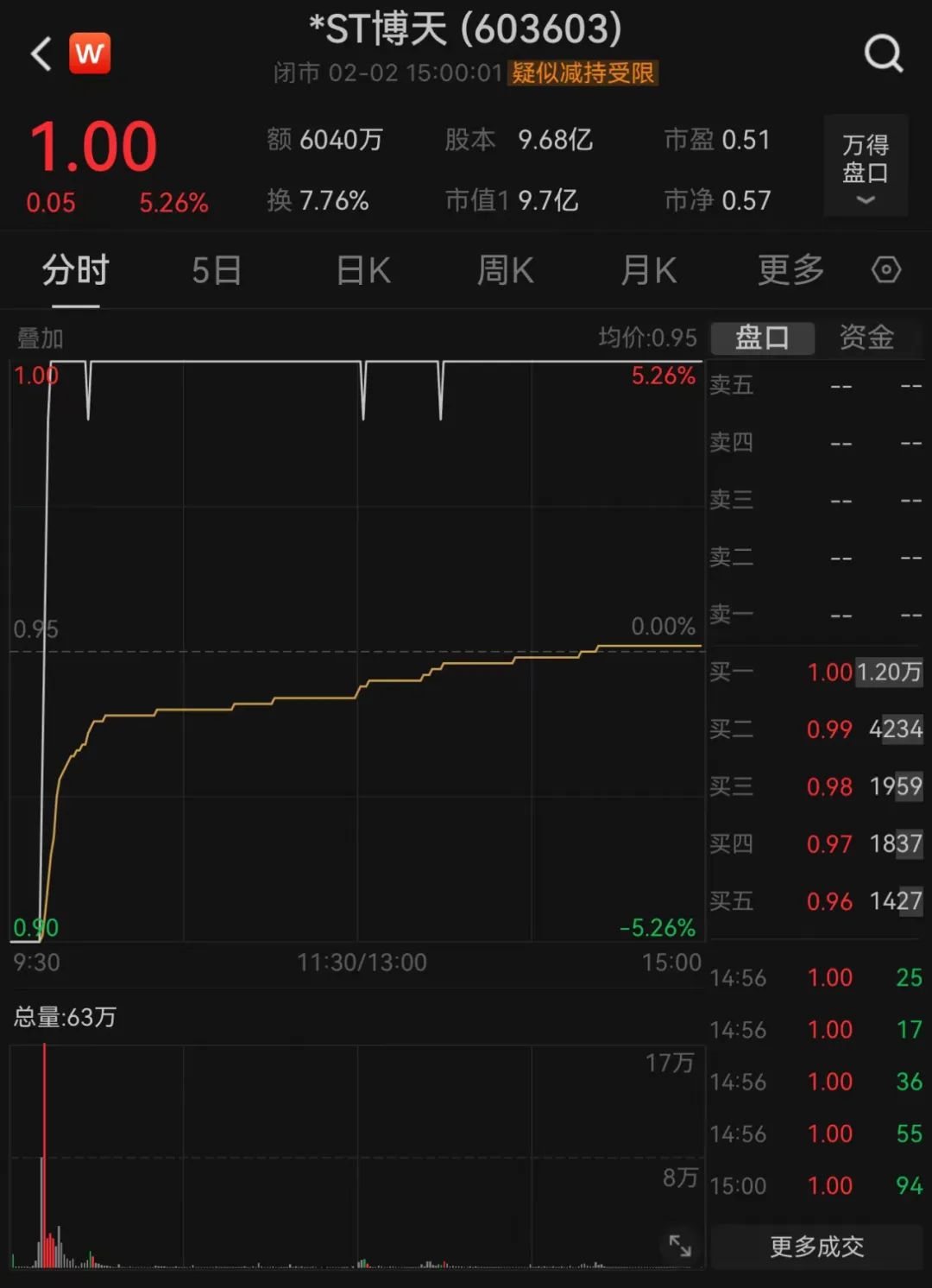The image size is (932, 1288).
Task: Tap the Wind app logo icon
Action: point(91,54)
